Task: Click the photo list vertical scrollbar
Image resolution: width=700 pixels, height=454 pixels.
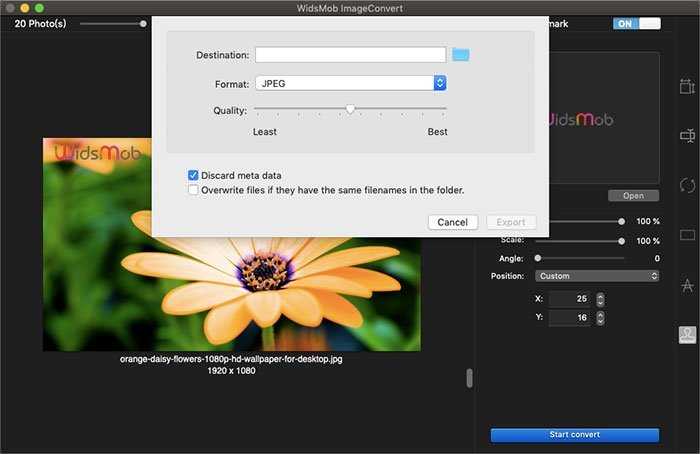Action: (469, 378)
